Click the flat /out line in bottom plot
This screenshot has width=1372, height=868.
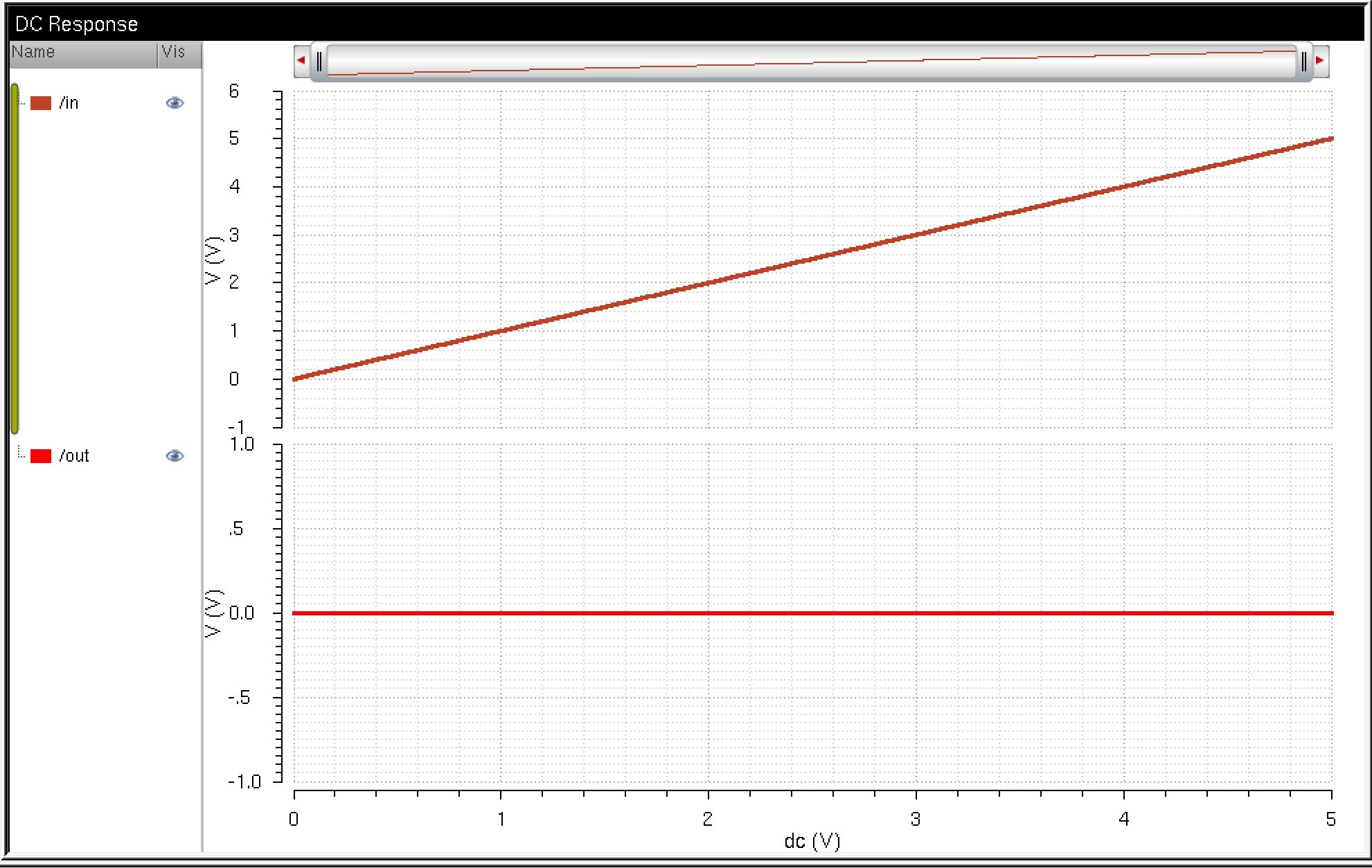[813, 613]
